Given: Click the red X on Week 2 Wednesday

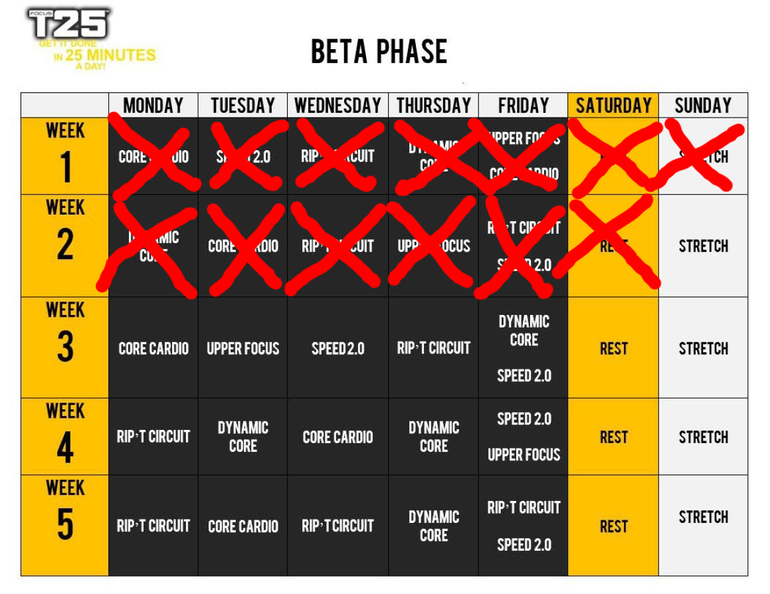Looking at the screenshot, I should coord(337,245).
